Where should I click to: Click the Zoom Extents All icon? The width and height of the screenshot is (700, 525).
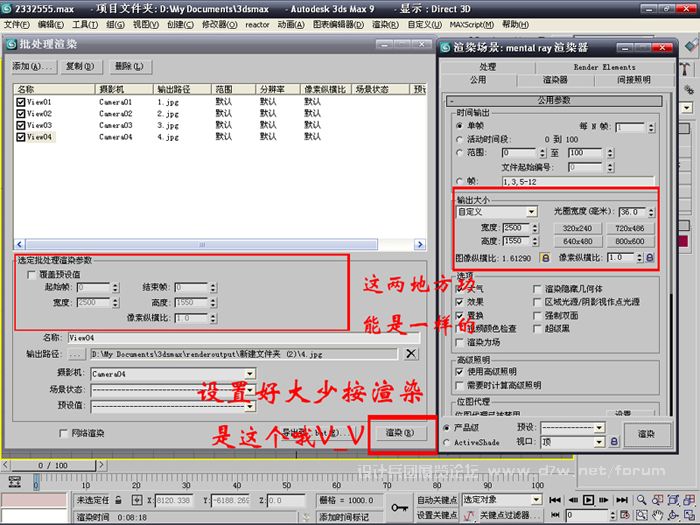(x=689, y=500)
